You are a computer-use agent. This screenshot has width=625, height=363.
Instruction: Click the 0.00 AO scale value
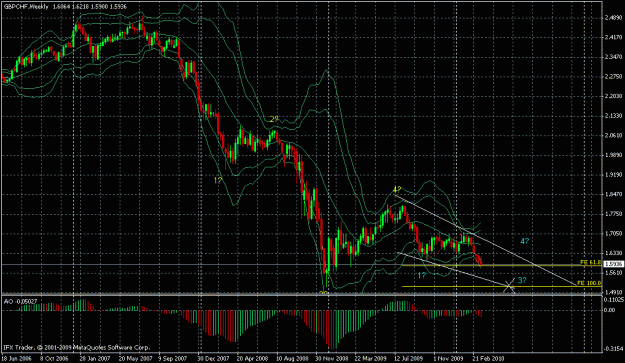pyautogui.click(x=610, y=310)
